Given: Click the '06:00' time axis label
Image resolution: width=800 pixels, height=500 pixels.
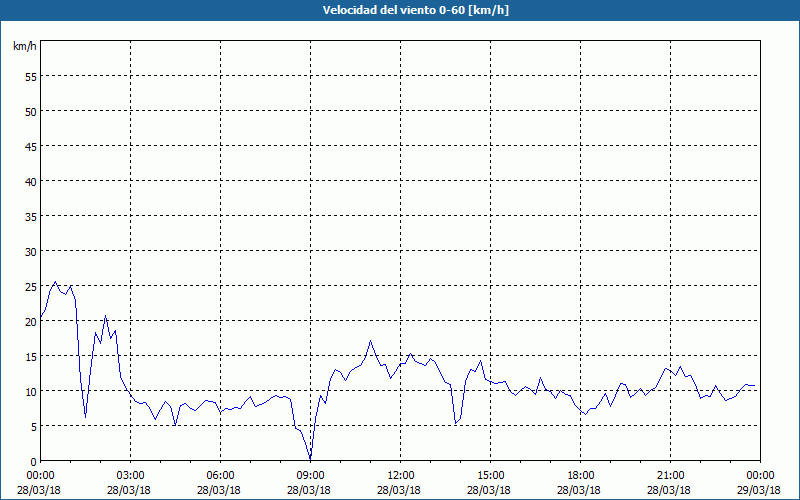Looking at the screenshot, I should (x=220, y=476).
